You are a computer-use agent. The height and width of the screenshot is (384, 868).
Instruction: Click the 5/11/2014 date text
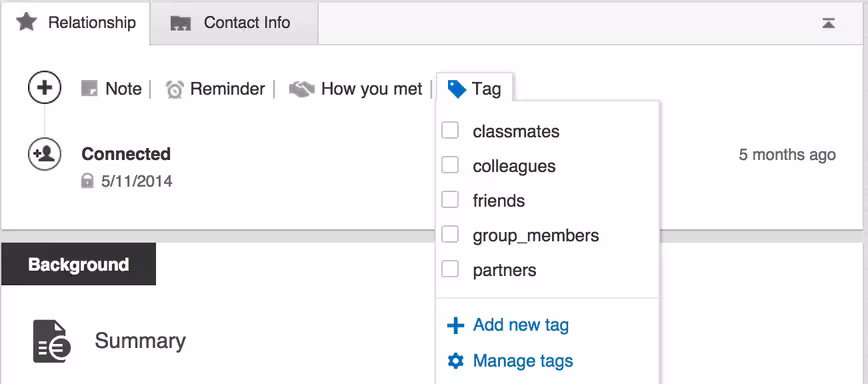click(x=137, y=181)
